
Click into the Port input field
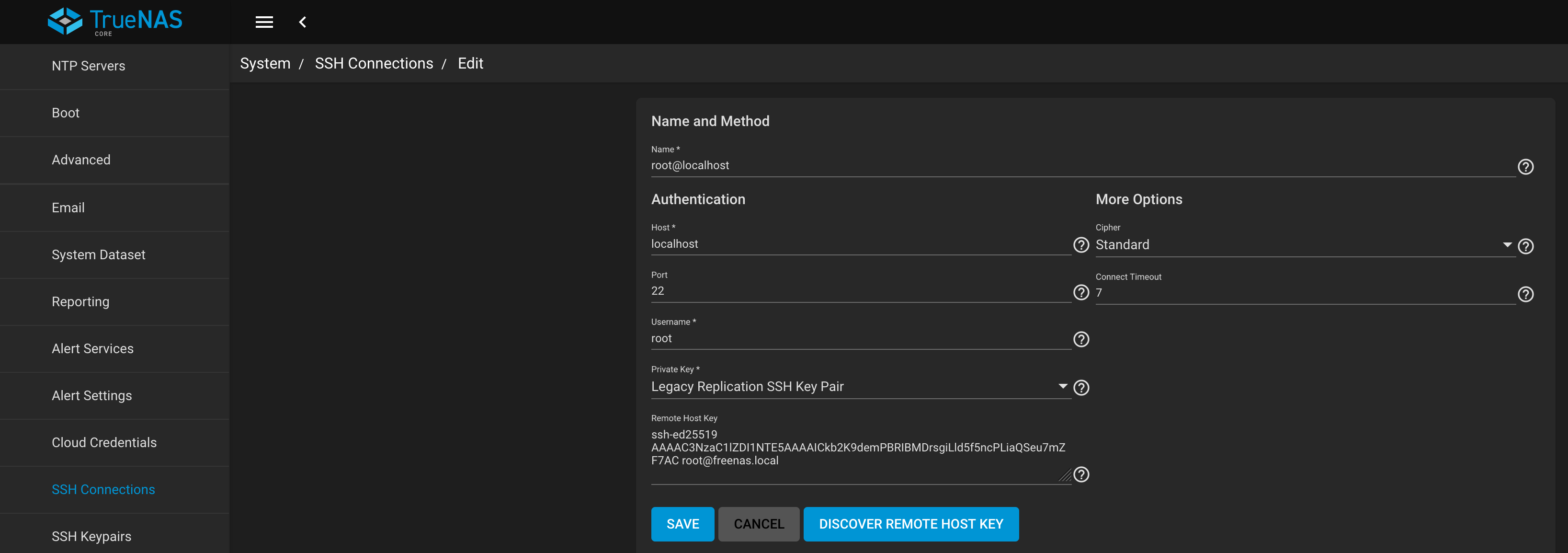(858, 291)
